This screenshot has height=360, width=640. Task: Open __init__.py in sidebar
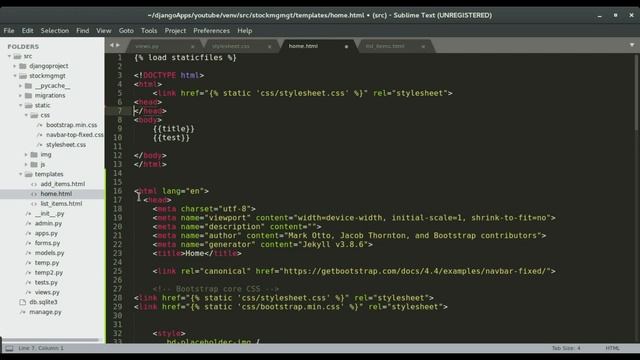pyautogui.click(x=49, y=213)
